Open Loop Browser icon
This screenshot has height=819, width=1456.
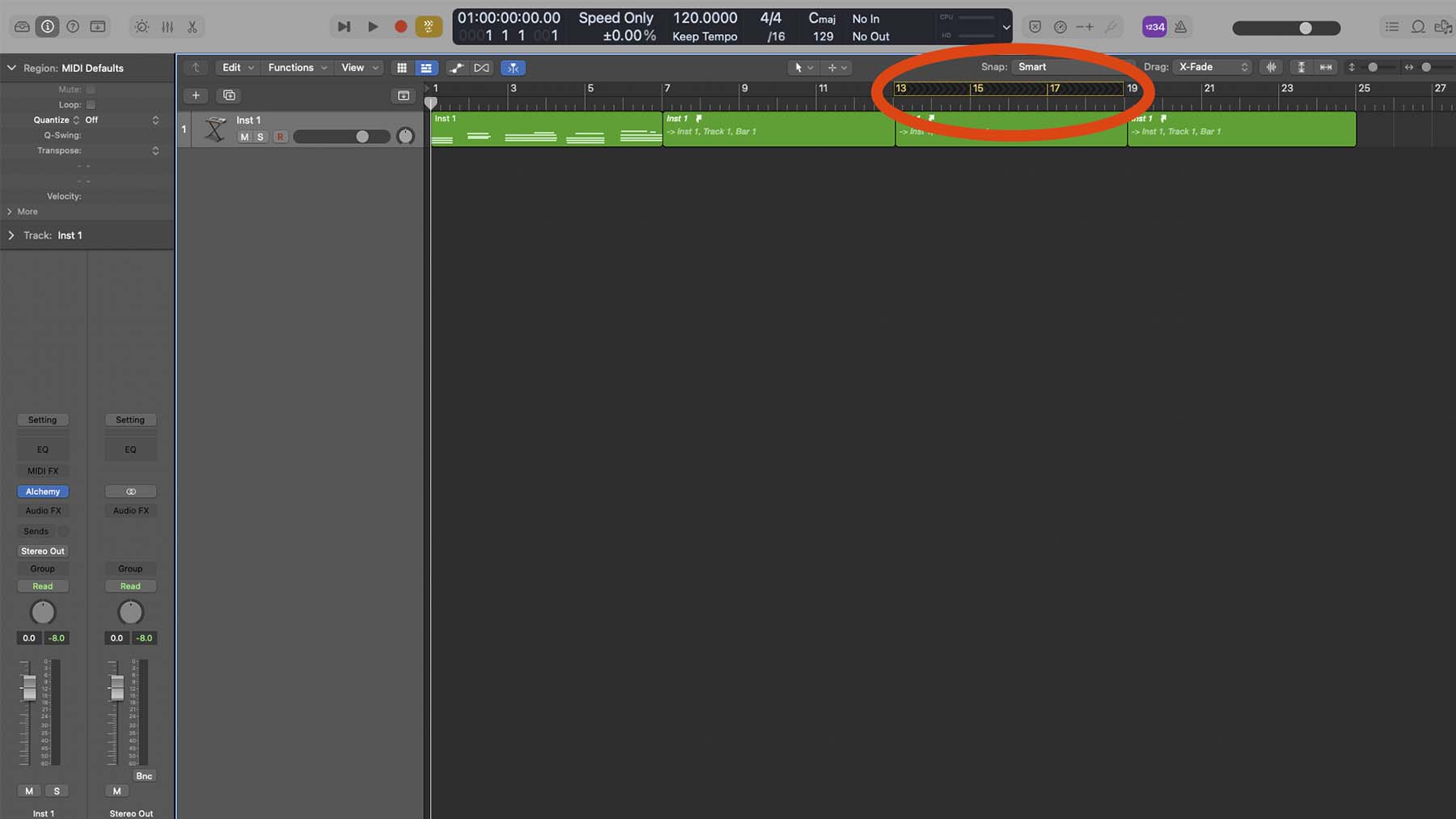click(x=1418, y=27)
